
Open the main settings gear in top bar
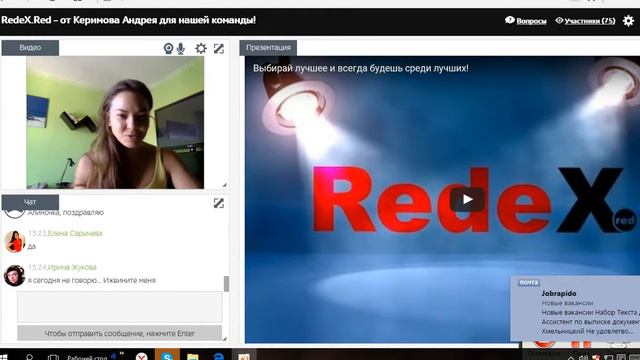point(629,20)
